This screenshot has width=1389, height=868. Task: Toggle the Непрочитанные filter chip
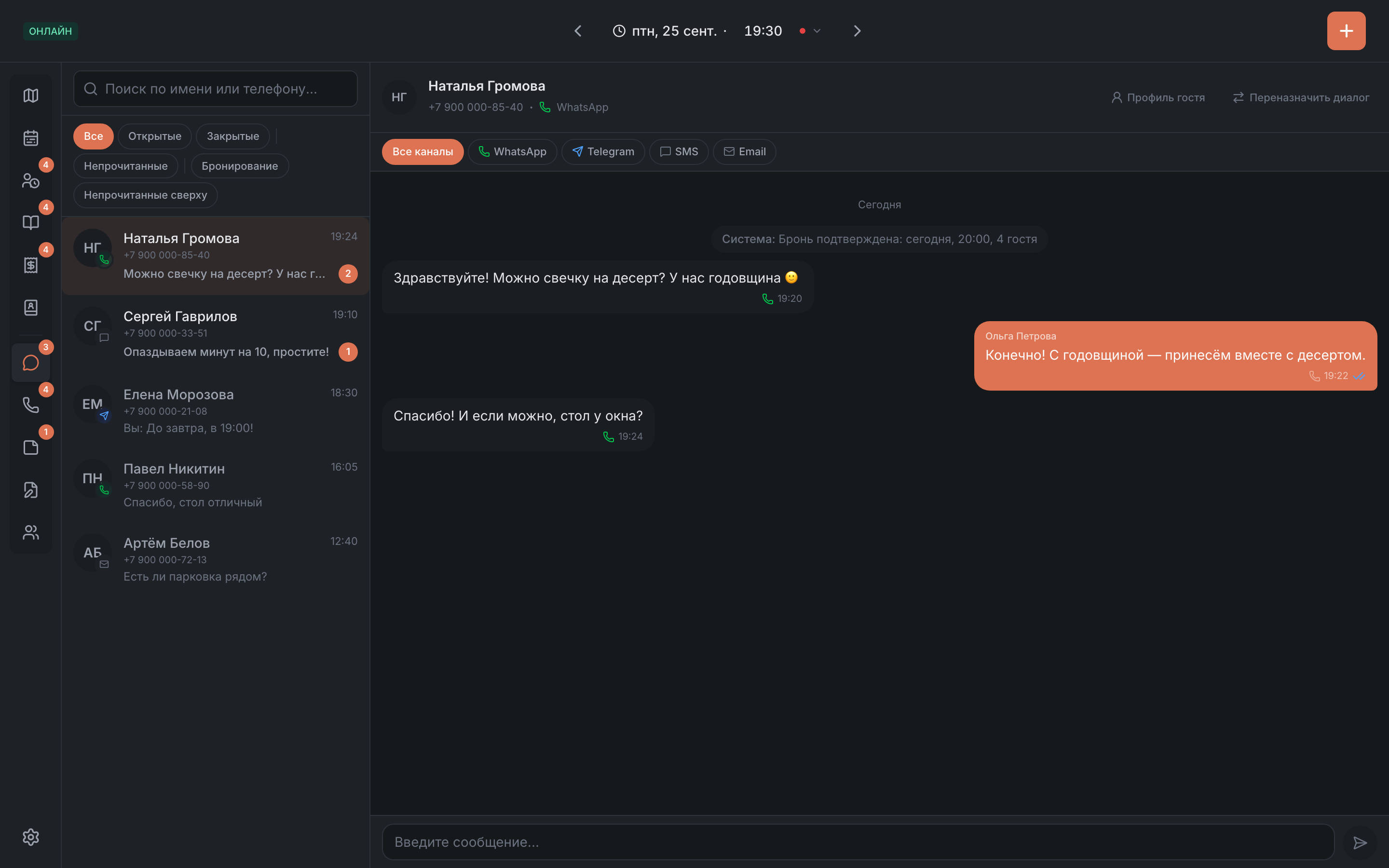click(x=126, y=166)
